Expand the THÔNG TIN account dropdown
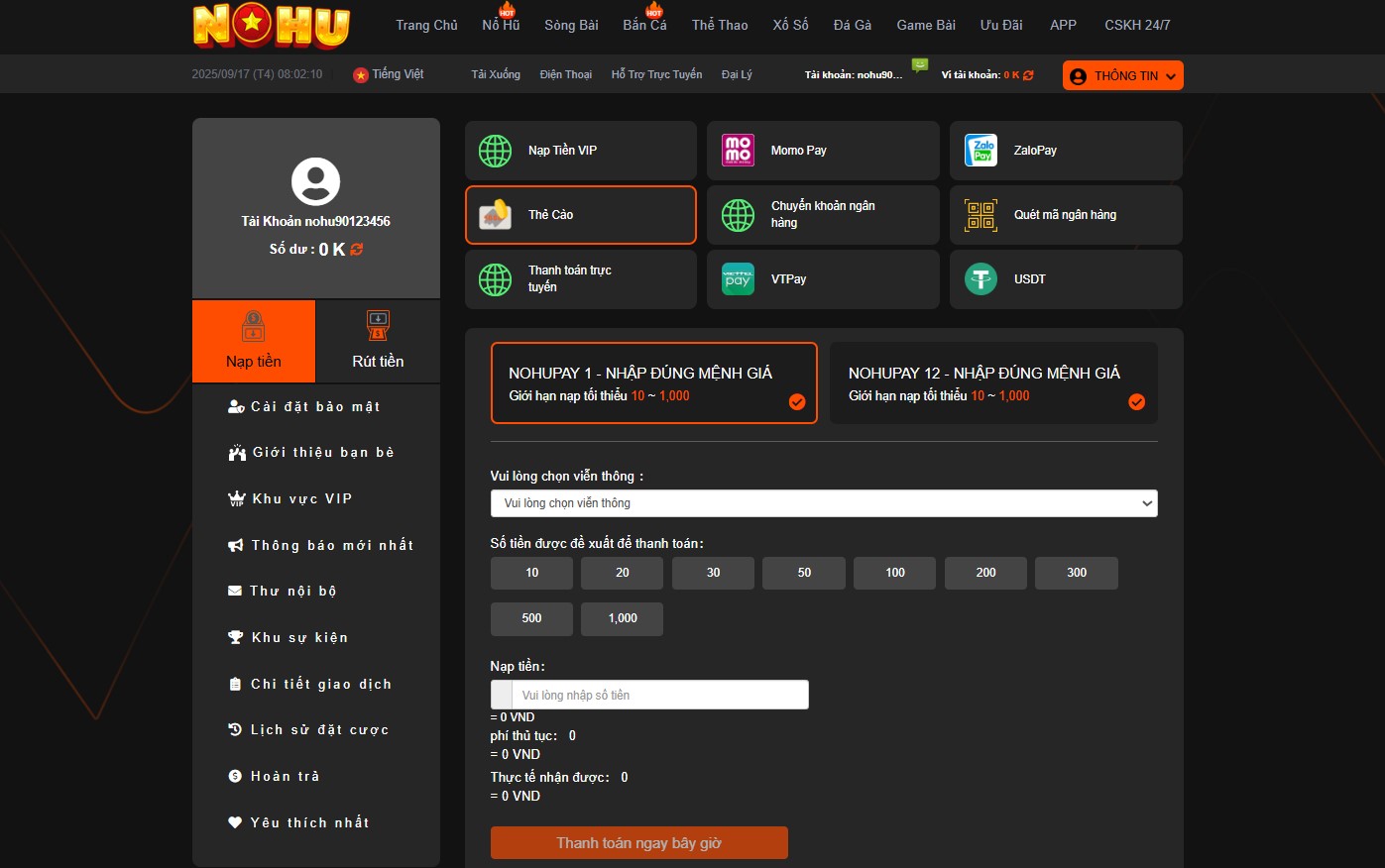Image resolution: width=1385 pixels, height=868 pixels. 1122,76
